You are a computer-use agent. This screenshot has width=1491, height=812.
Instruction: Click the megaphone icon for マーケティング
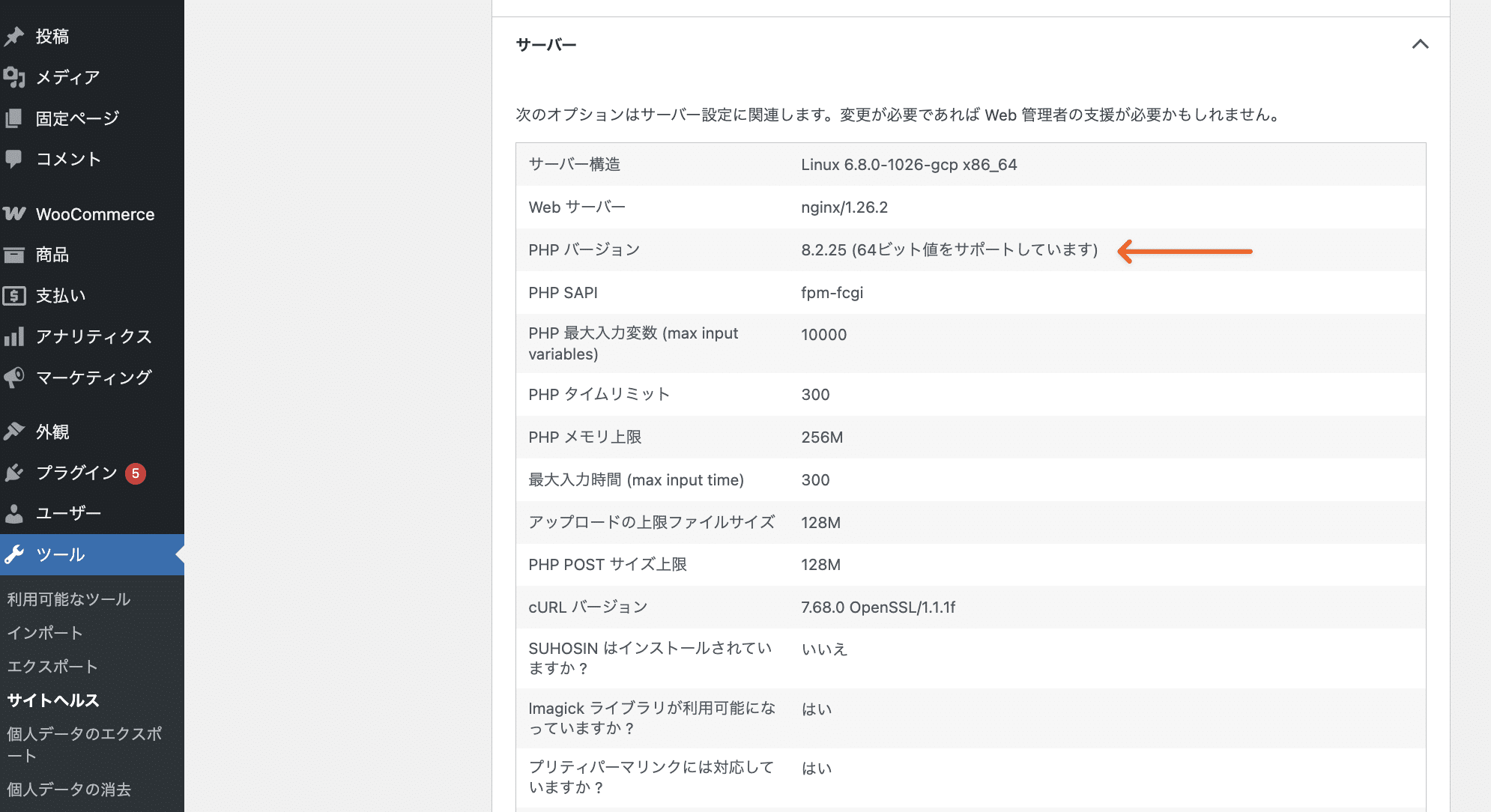coord(14,378)
